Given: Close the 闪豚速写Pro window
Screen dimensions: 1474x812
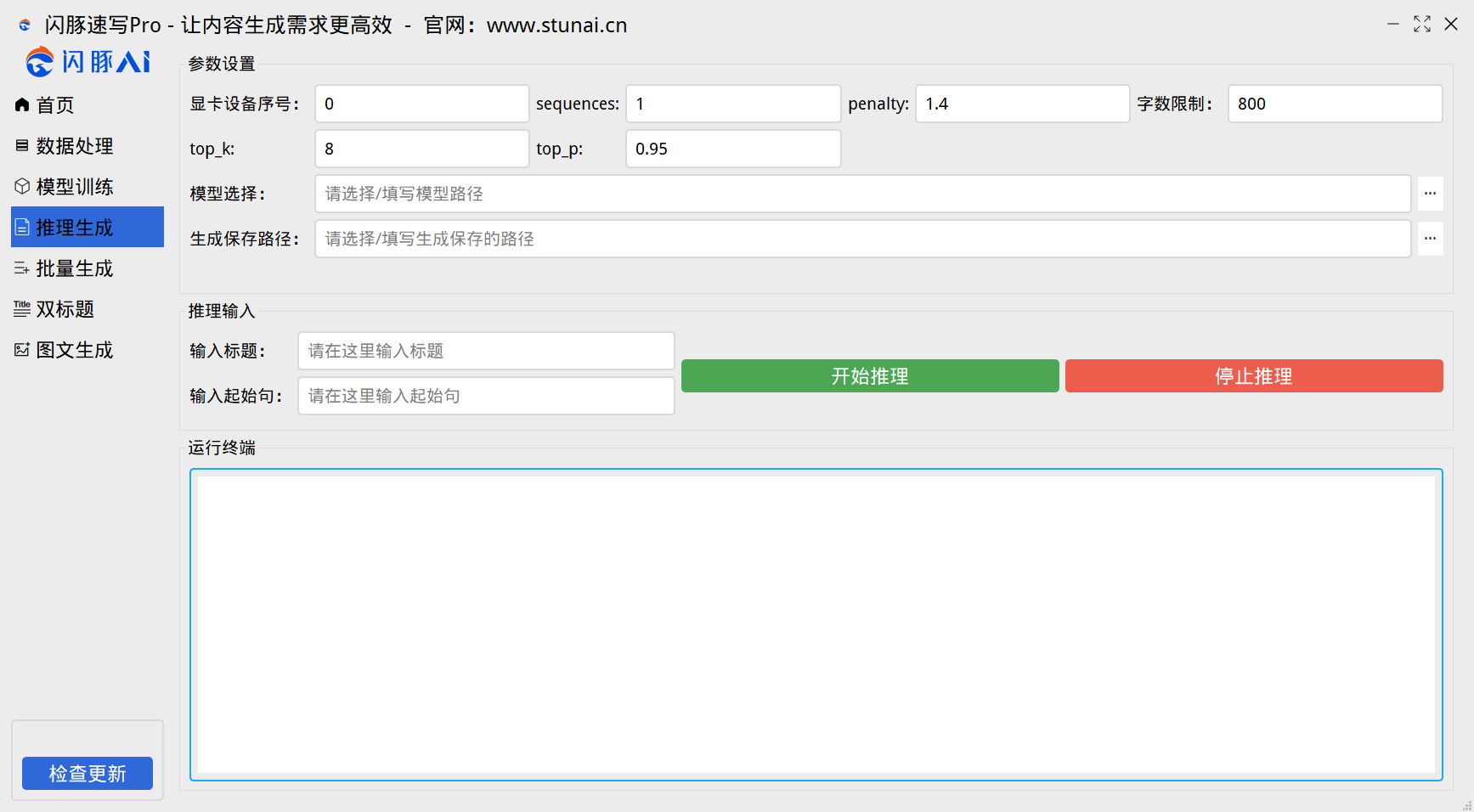Looking at the screenshot, I should click(x=1451, y=24).
